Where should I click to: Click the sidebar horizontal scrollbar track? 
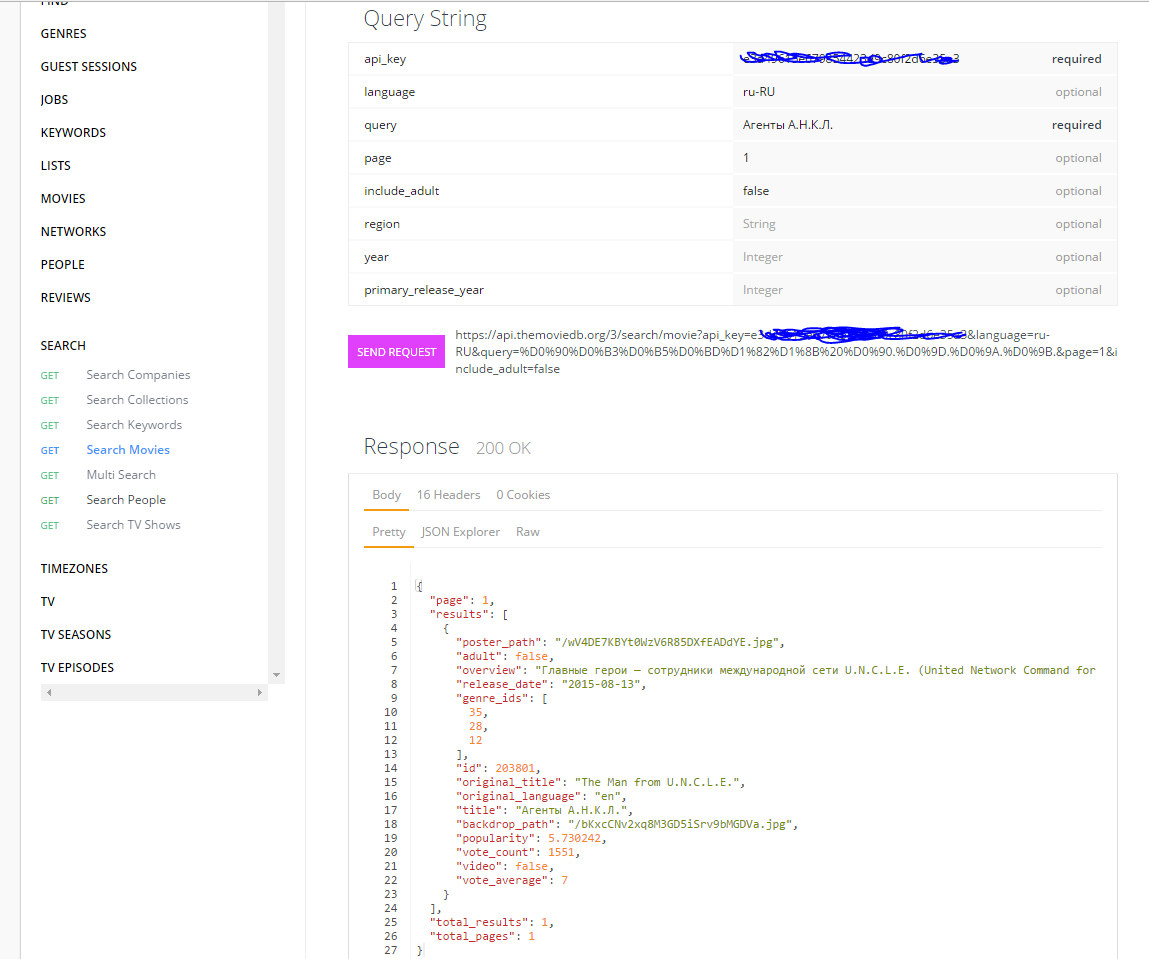(x=150, y=692)
